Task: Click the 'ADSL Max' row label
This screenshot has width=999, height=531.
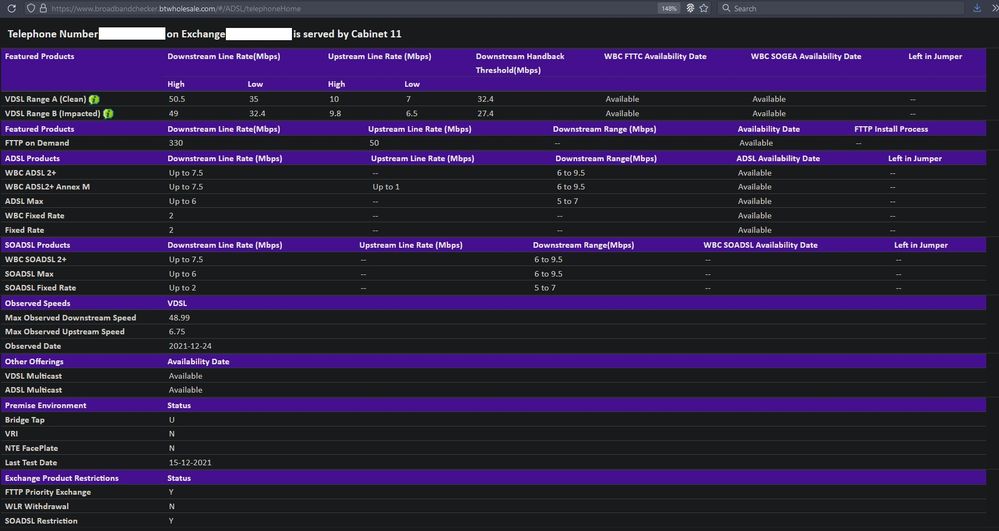Action: [24, 201]
